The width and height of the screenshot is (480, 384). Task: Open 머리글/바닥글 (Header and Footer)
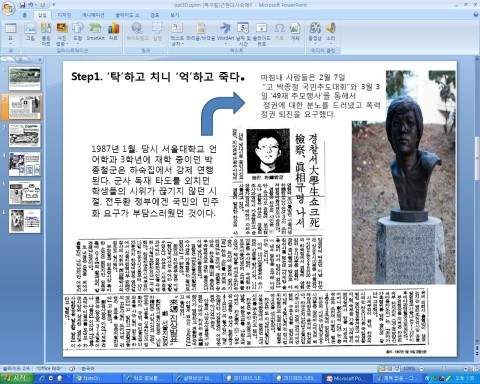(x=201, y=32)
